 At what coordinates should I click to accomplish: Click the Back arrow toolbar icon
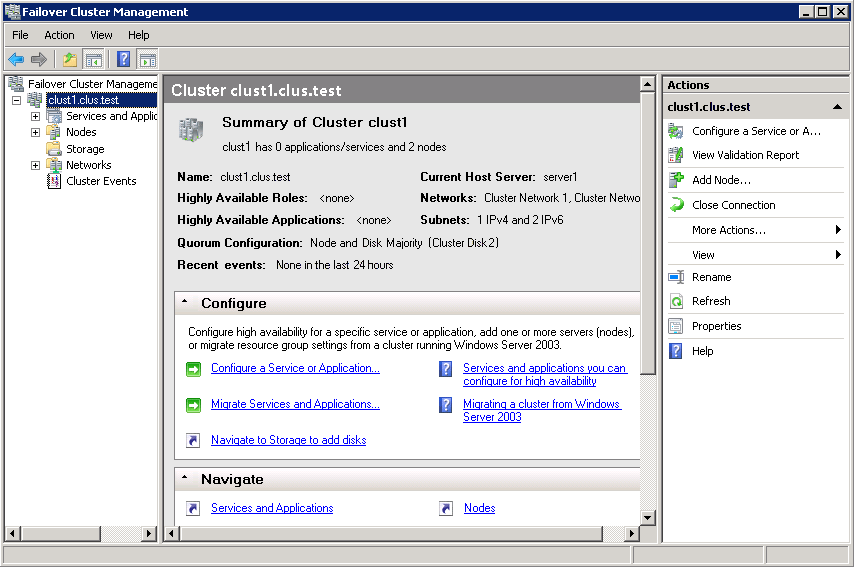coord(16,59)
